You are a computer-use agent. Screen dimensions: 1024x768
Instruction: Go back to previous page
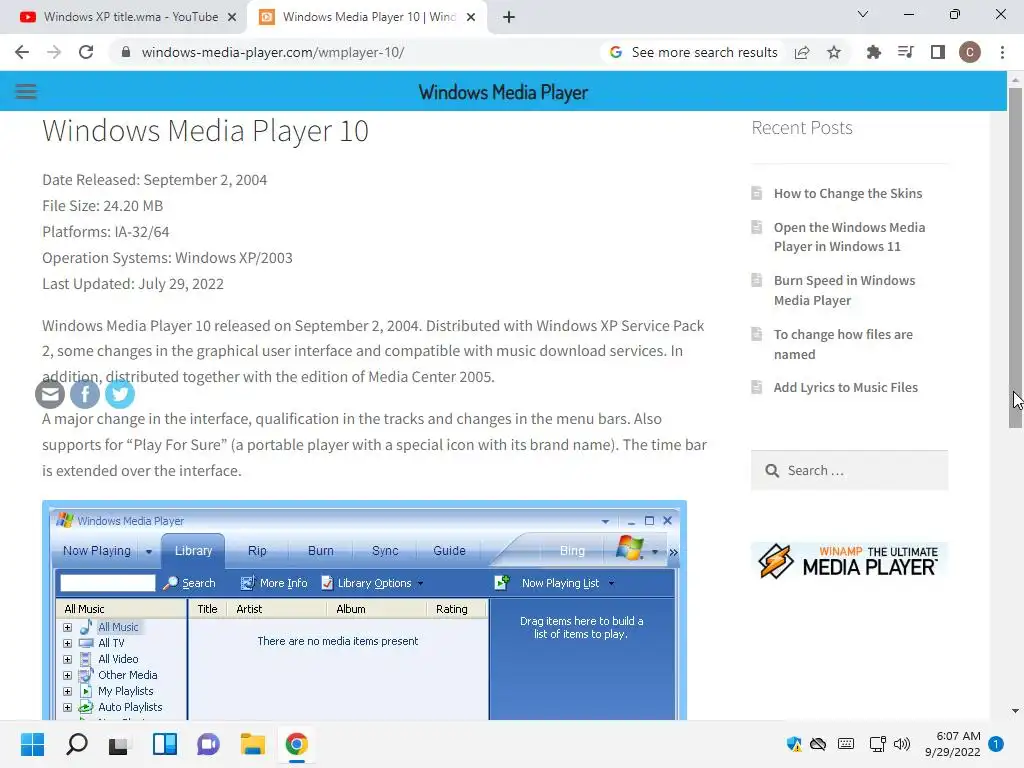click(x=22, y=52)
